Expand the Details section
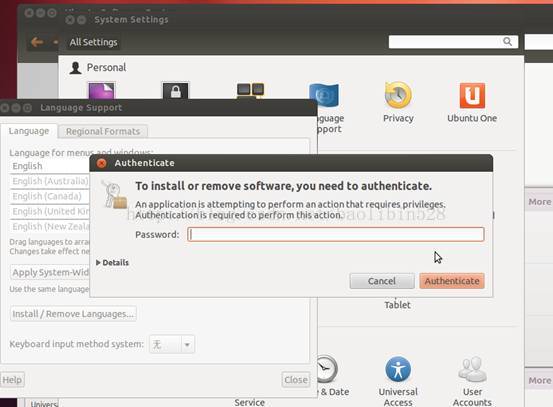Image resolution: width=553 pixels, height=407 pixels. 113,263
